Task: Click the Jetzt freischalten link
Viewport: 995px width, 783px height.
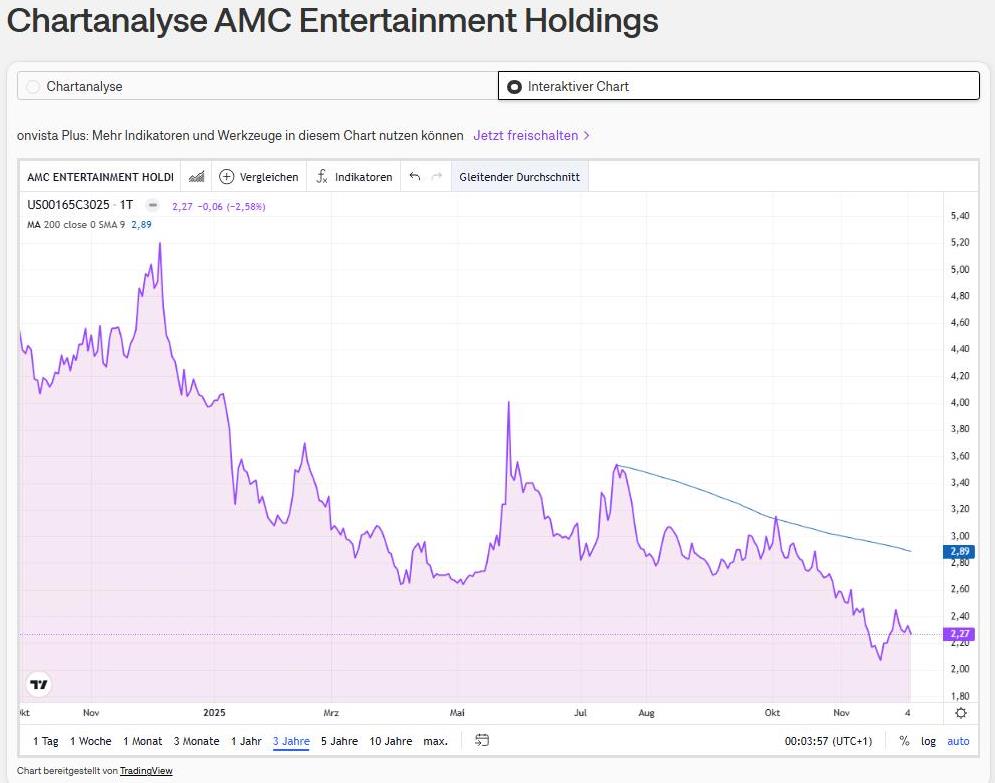Action: pos(527,134)
